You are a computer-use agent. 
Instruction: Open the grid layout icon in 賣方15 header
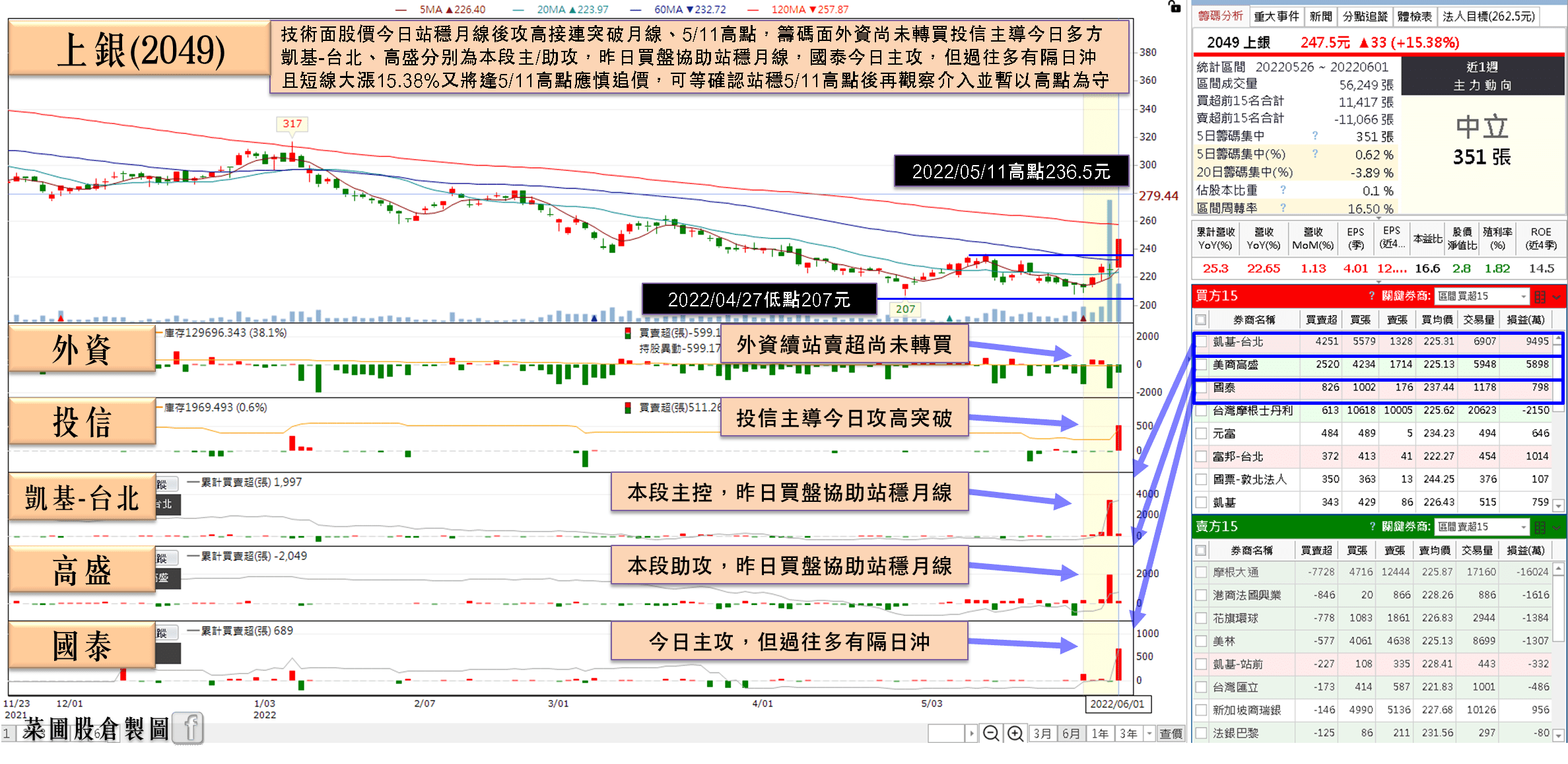point(1540,527)
